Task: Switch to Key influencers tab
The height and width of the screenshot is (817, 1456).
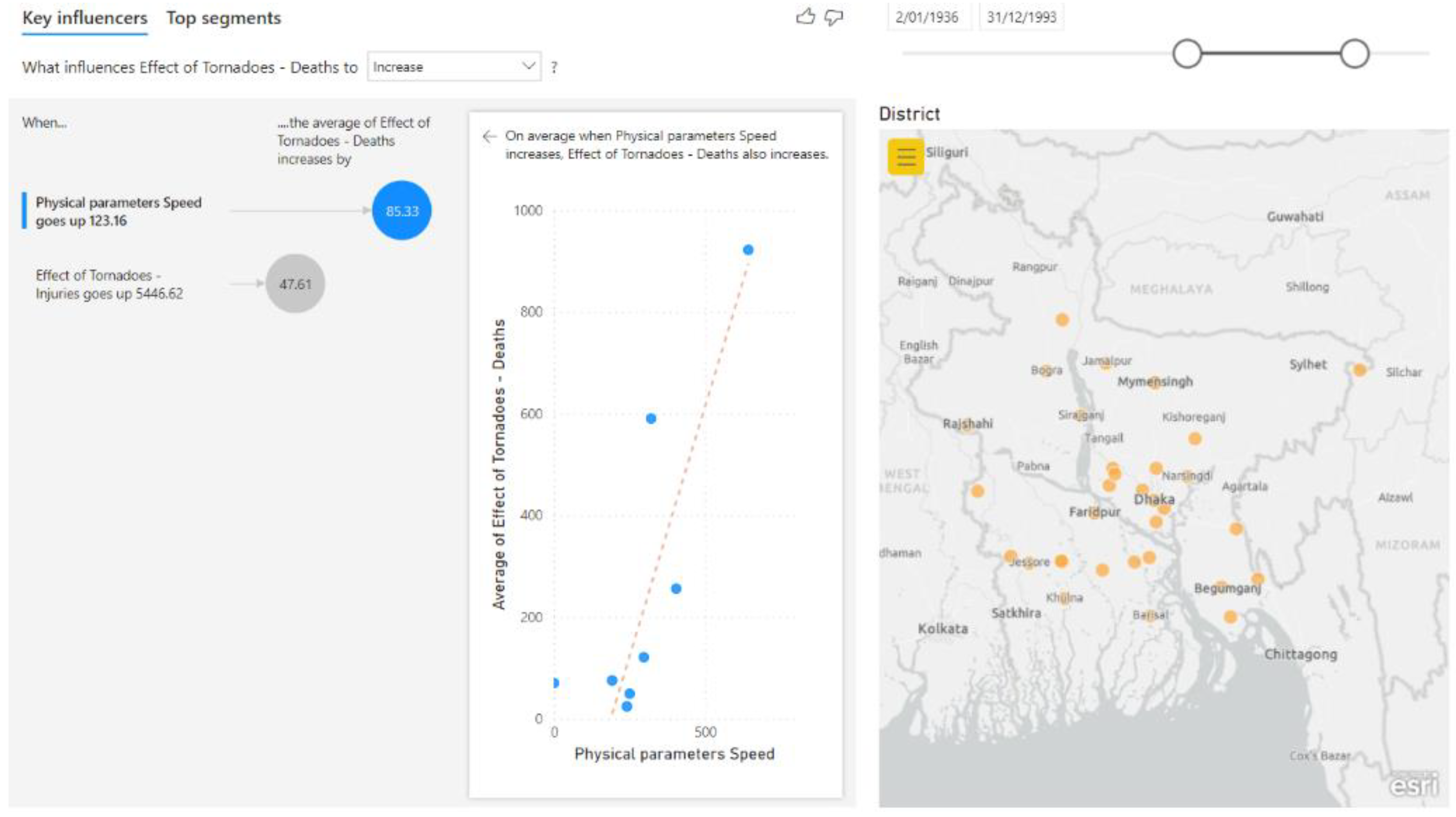Action: coord(85,18)
